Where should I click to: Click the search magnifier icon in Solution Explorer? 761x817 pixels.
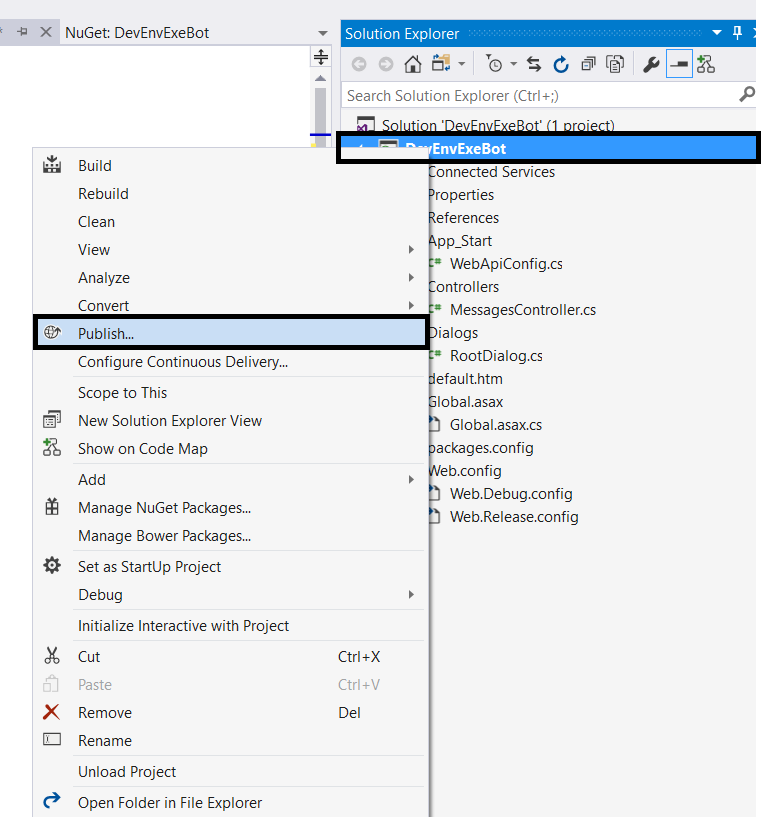[x=746, y=94]
